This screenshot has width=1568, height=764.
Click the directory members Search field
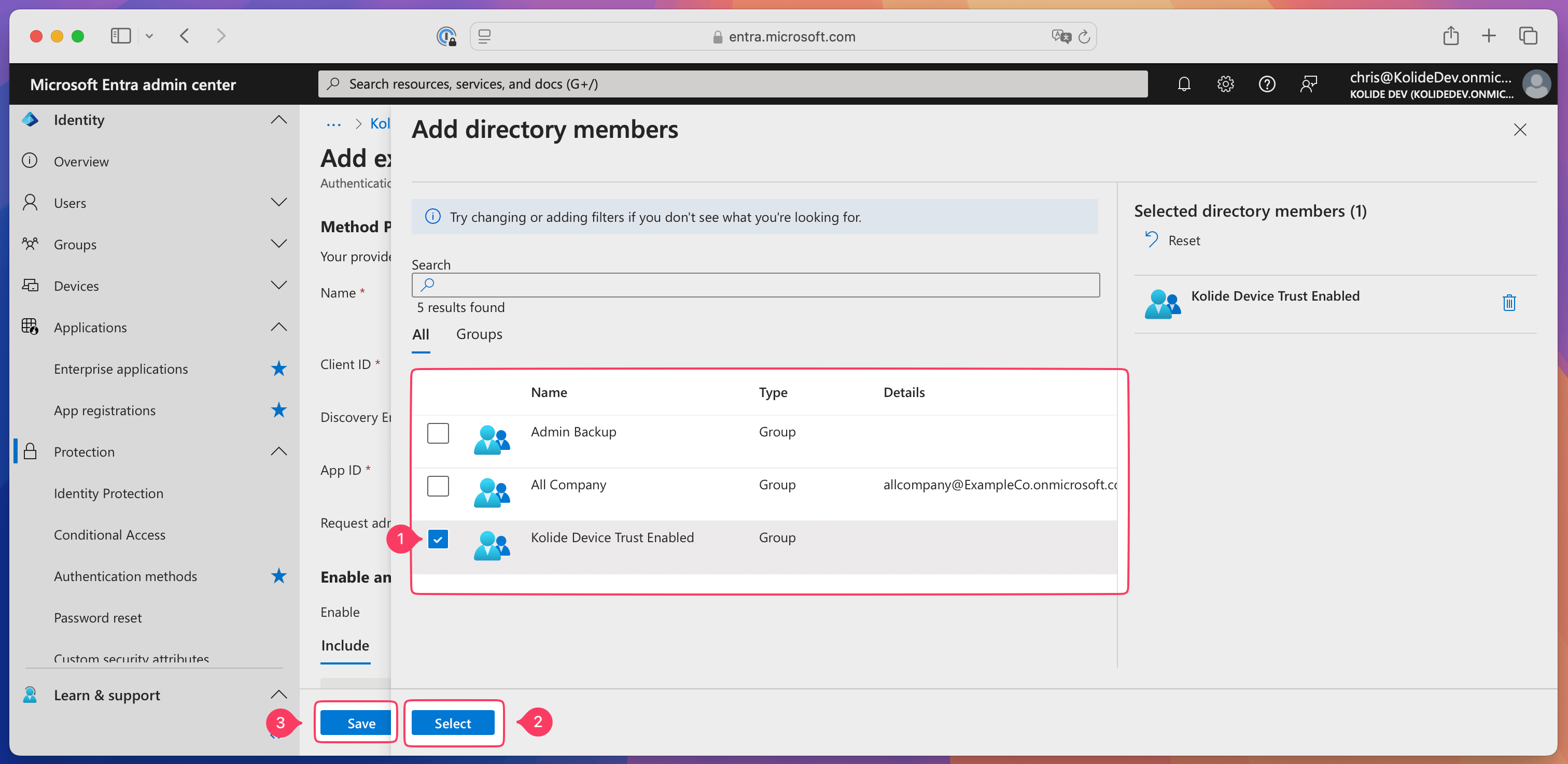pyautogui.click(x=755, y=285)
